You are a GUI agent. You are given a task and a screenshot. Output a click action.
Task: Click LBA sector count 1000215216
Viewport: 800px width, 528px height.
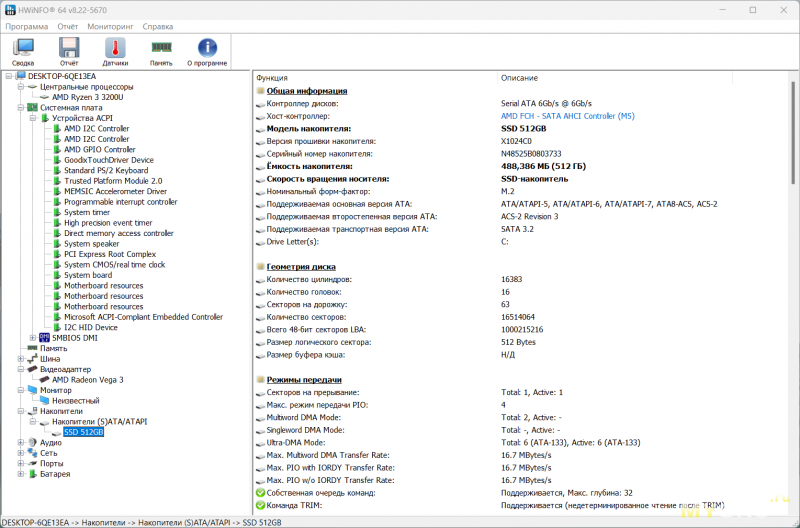point(522,330)
